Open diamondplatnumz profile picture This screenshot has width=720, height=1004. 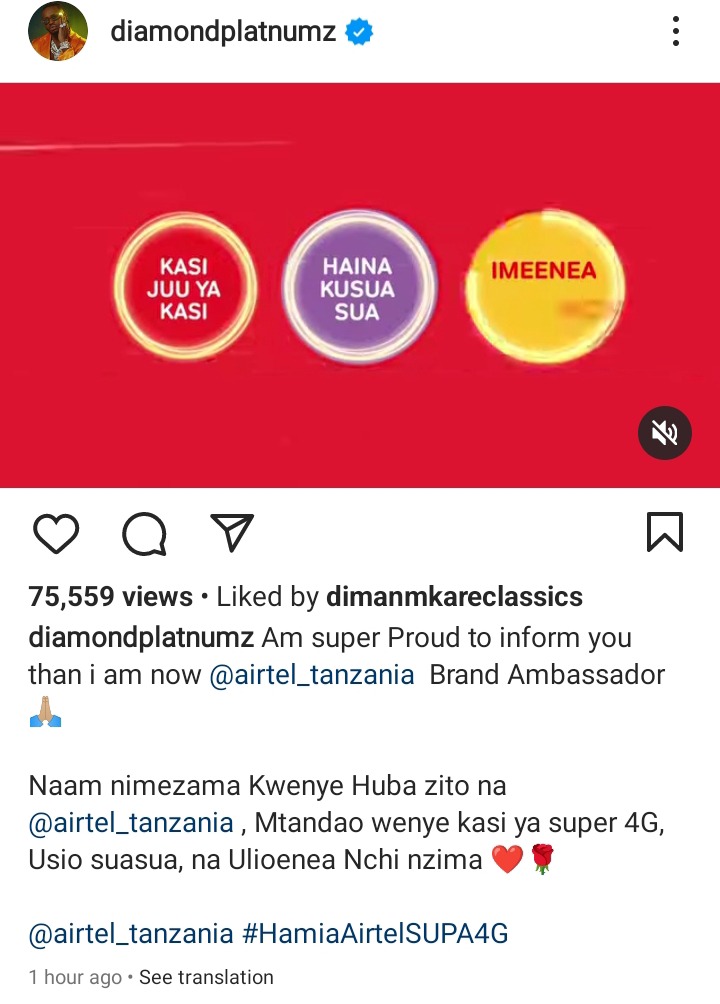pyautogui.click(x=58, y=31)
